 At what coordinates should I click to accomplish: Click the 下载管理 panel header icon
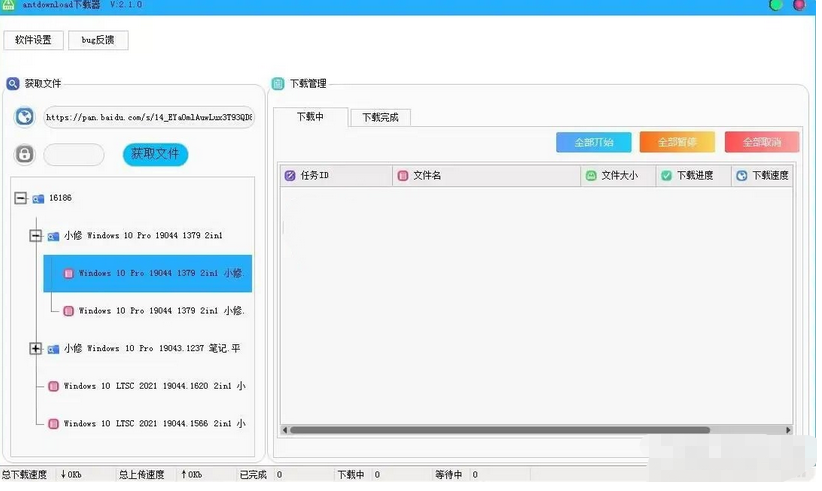point(278,84)
